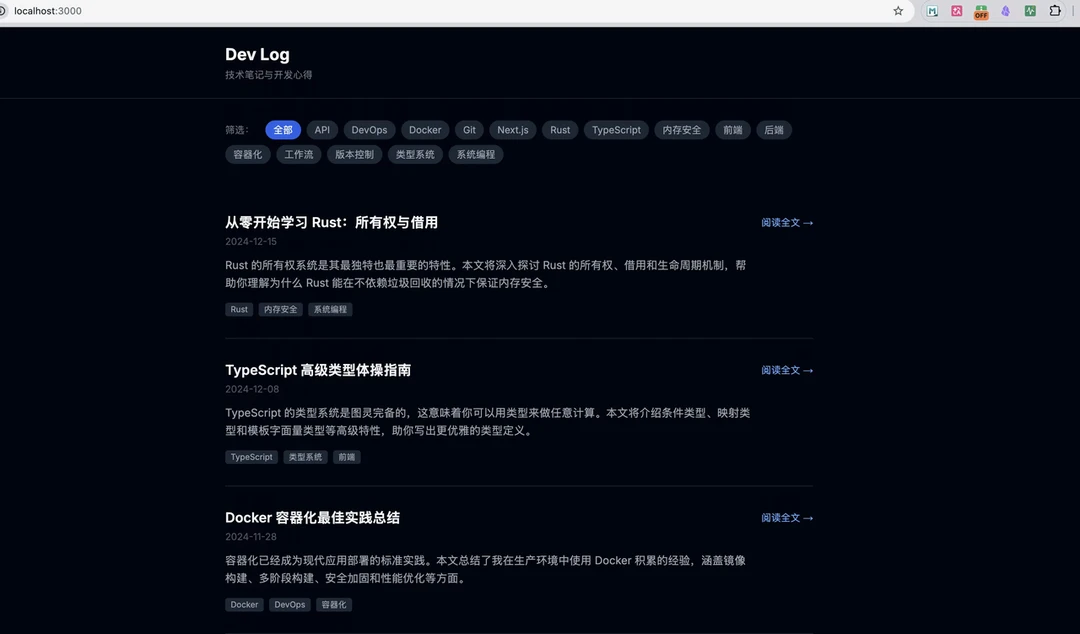Open the green browser extension icon
The image size is (1080, 634).
[1030, 11]
